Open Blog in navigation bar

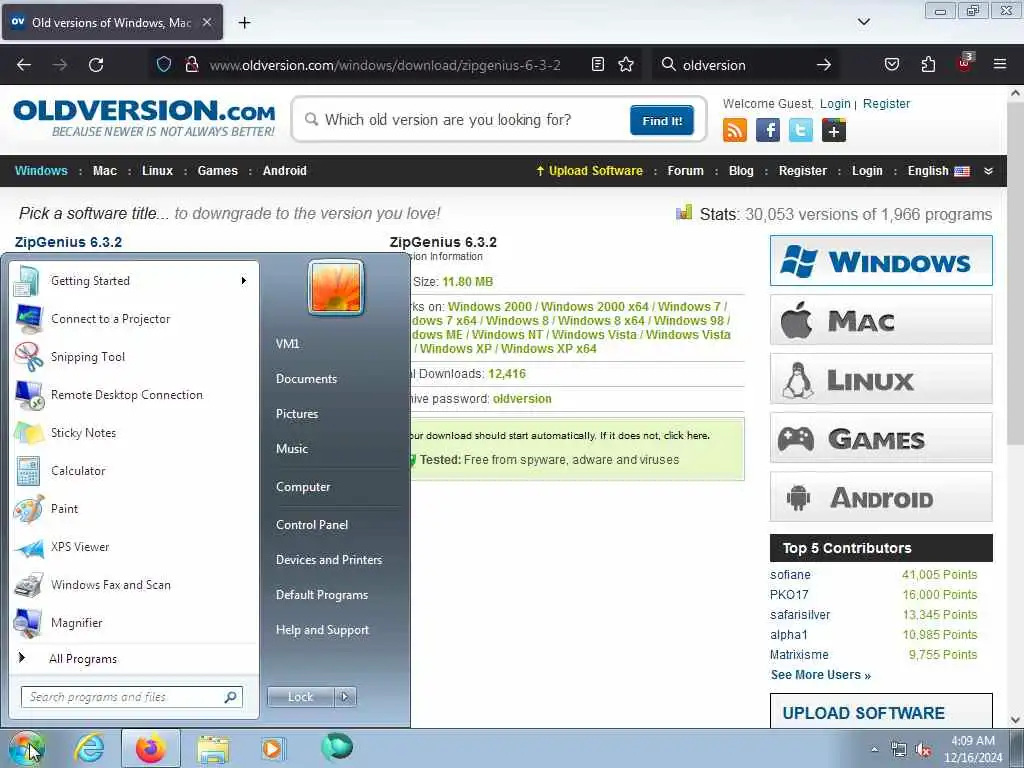pyautogui.click(x=741, y=171)
